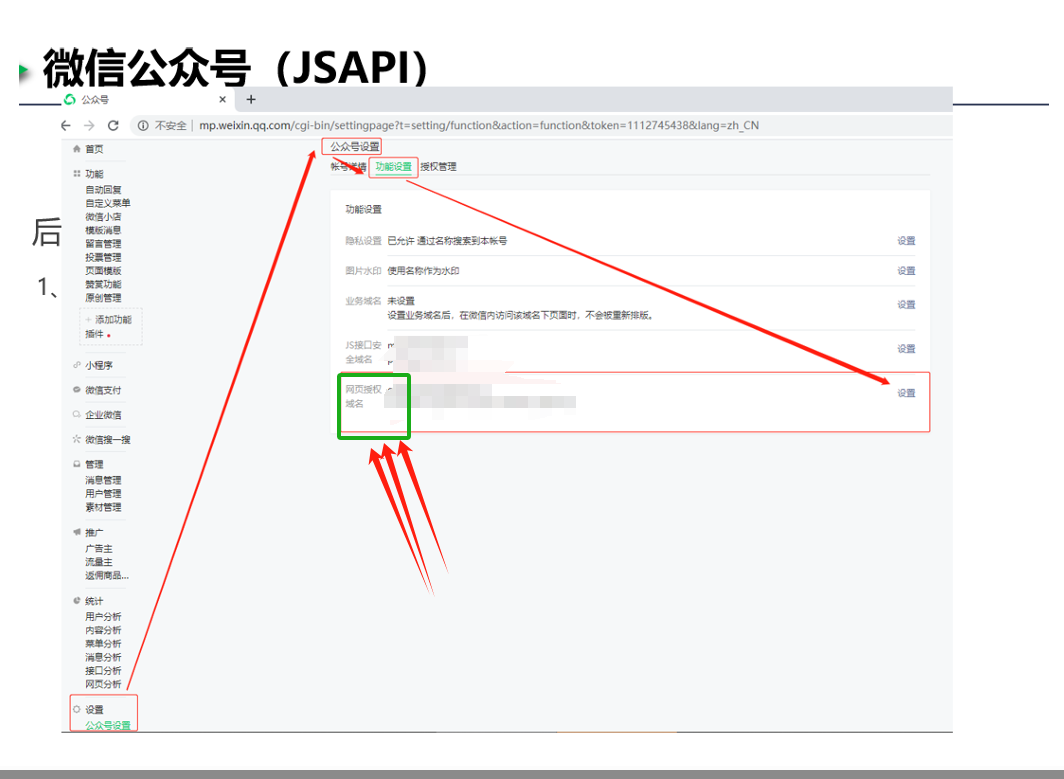Click 设置 for the 网页授权域名 row
Screen dimensions: 1064x779
[907, 393]
